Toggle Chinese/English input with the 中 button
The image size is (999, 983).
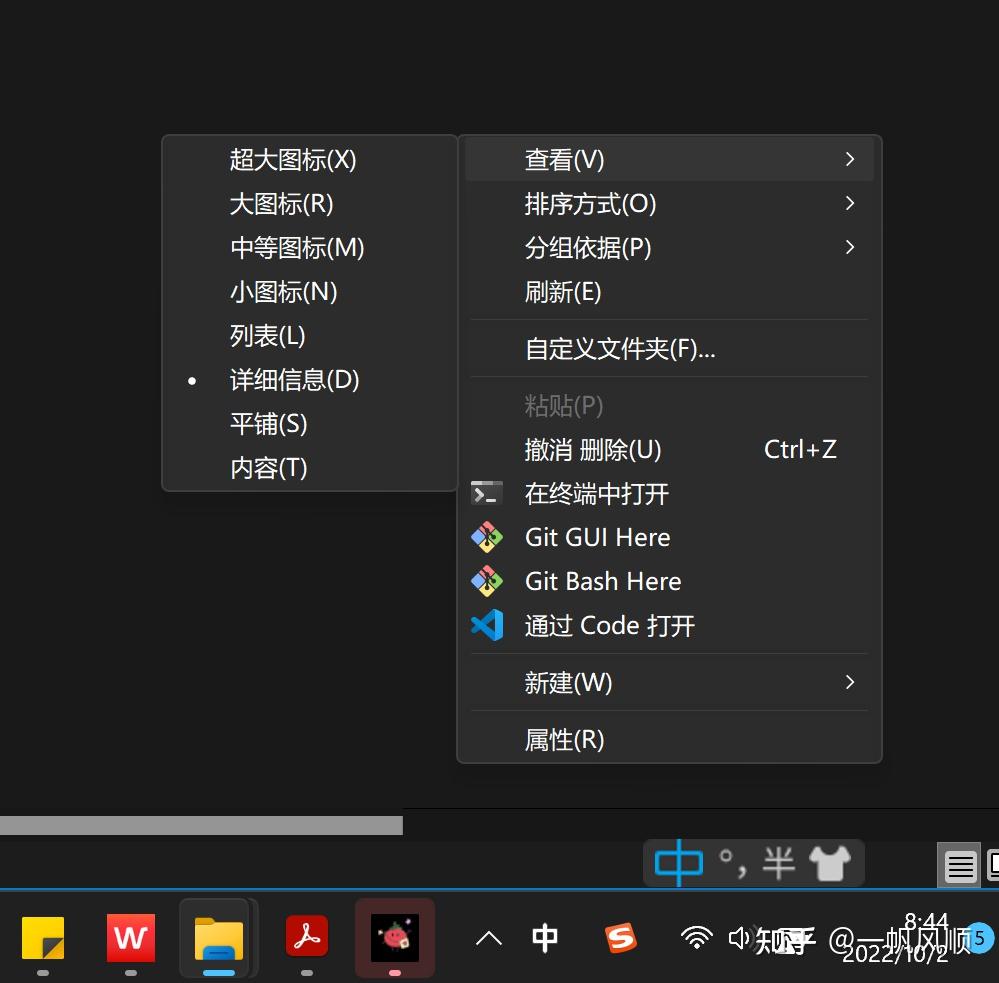point(678,863)
